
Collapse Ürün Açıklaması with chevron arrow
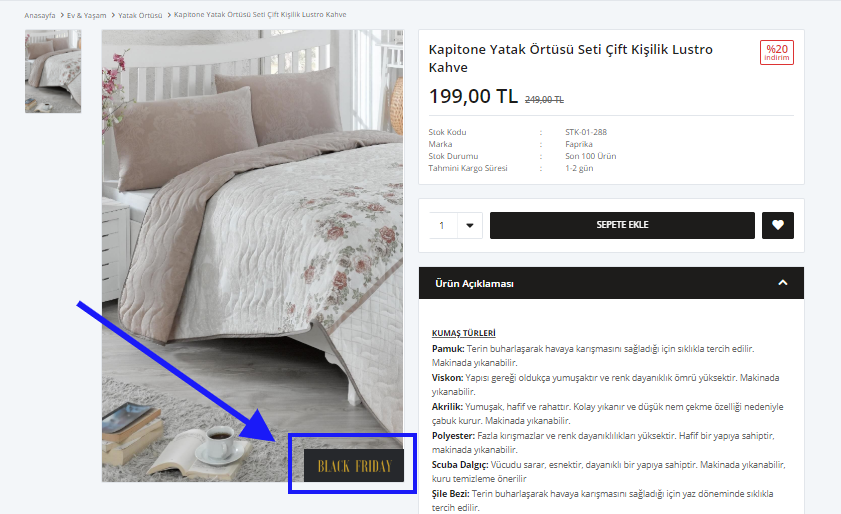tap(783, 283)
